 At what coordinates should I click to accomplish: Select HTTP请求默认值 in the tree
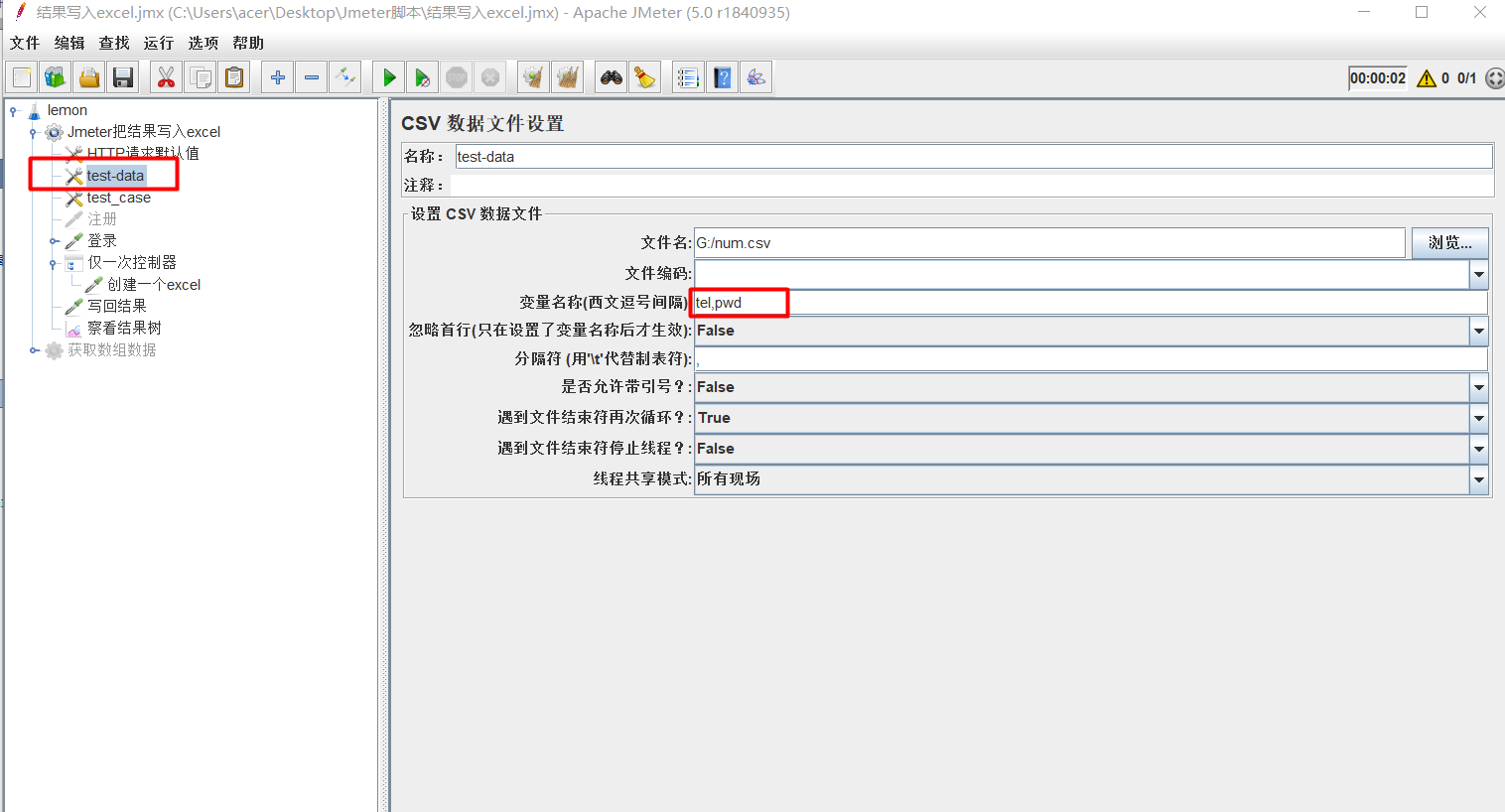click(x=143, y=154)
